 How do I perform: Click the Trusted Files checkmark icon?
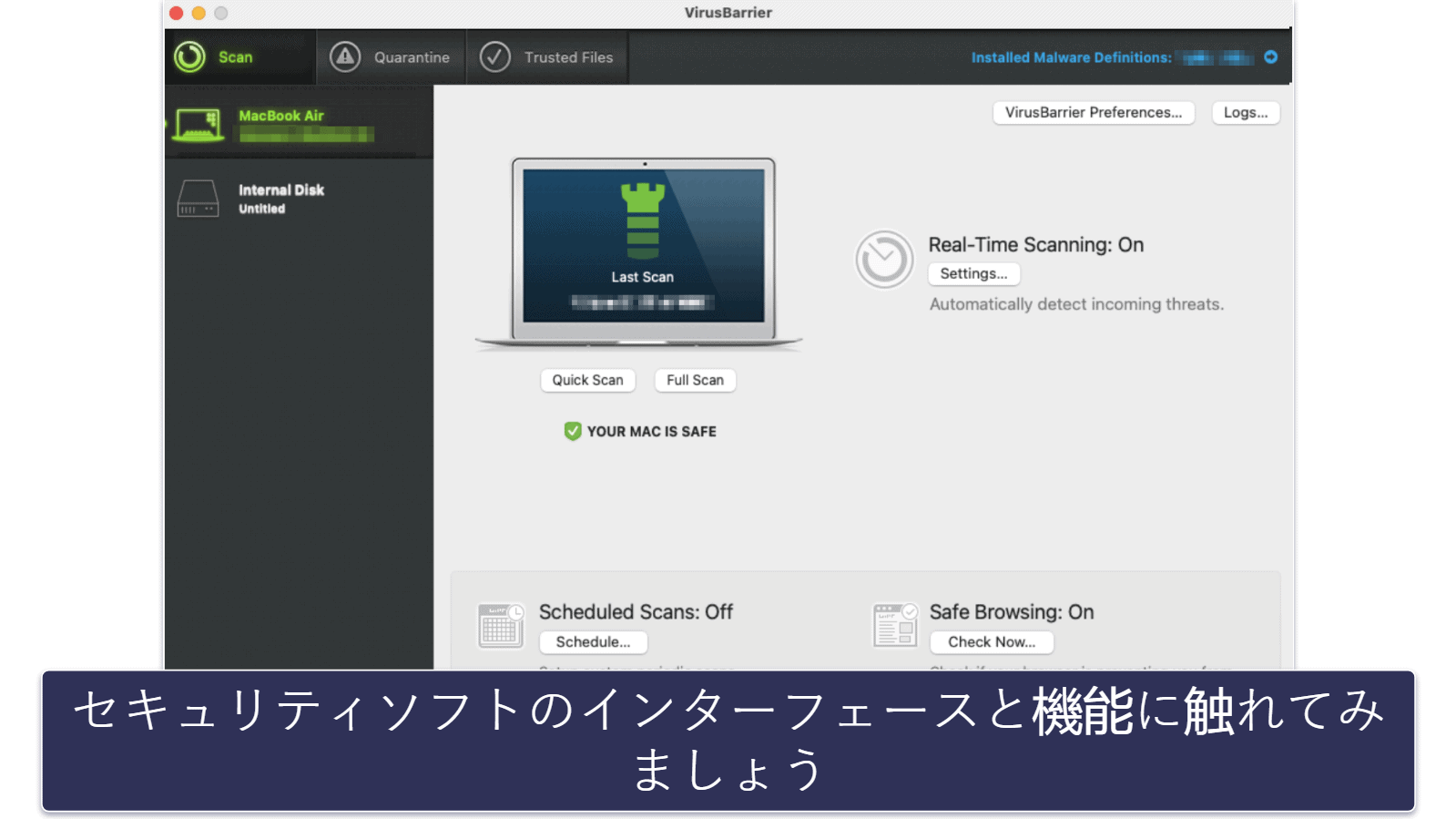pos(495,56)
